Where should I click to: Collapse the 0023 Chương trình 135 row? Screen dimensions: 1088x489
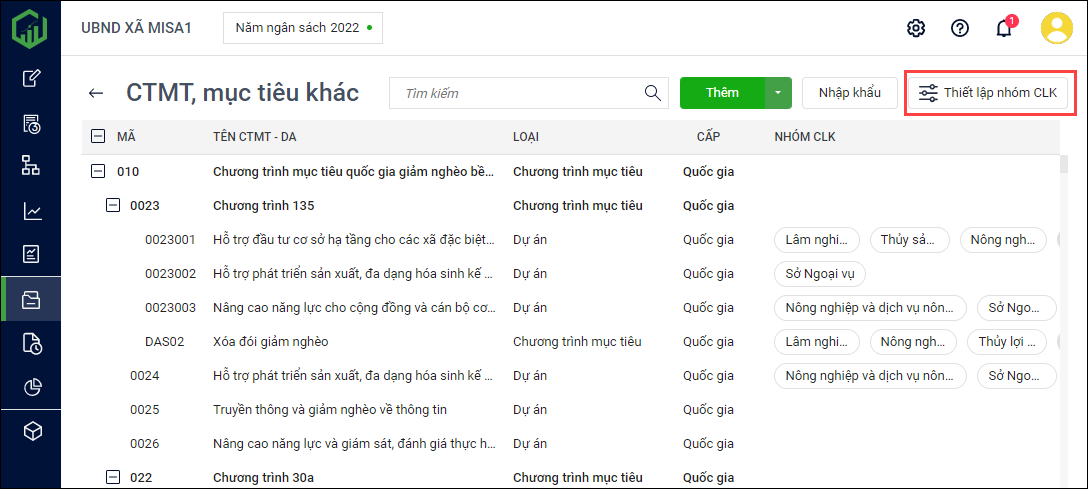pos(113,206)
